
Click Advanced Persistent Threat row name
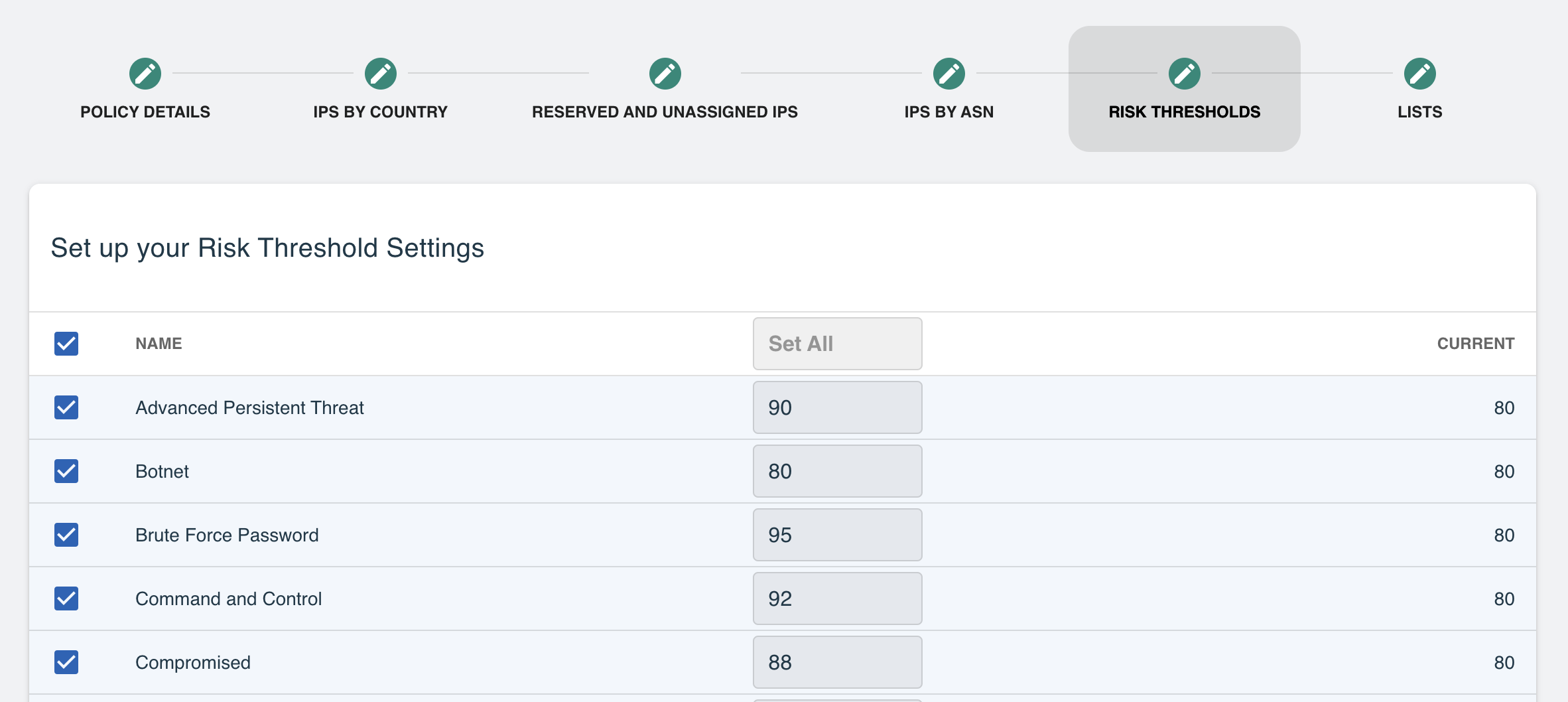pos(250,407)
